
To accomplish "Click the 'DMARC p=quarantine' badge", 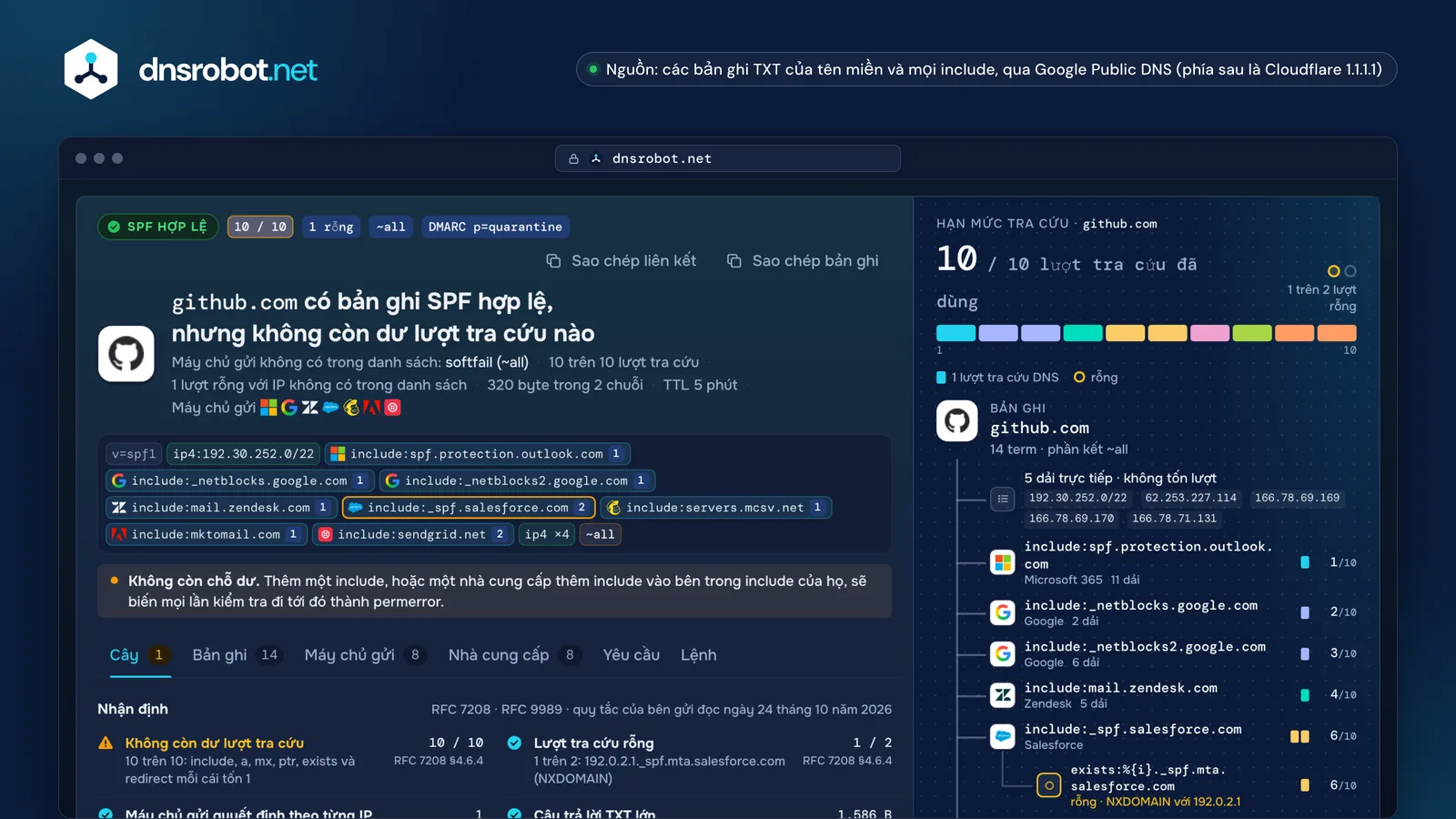I will [x=496, y=227].
